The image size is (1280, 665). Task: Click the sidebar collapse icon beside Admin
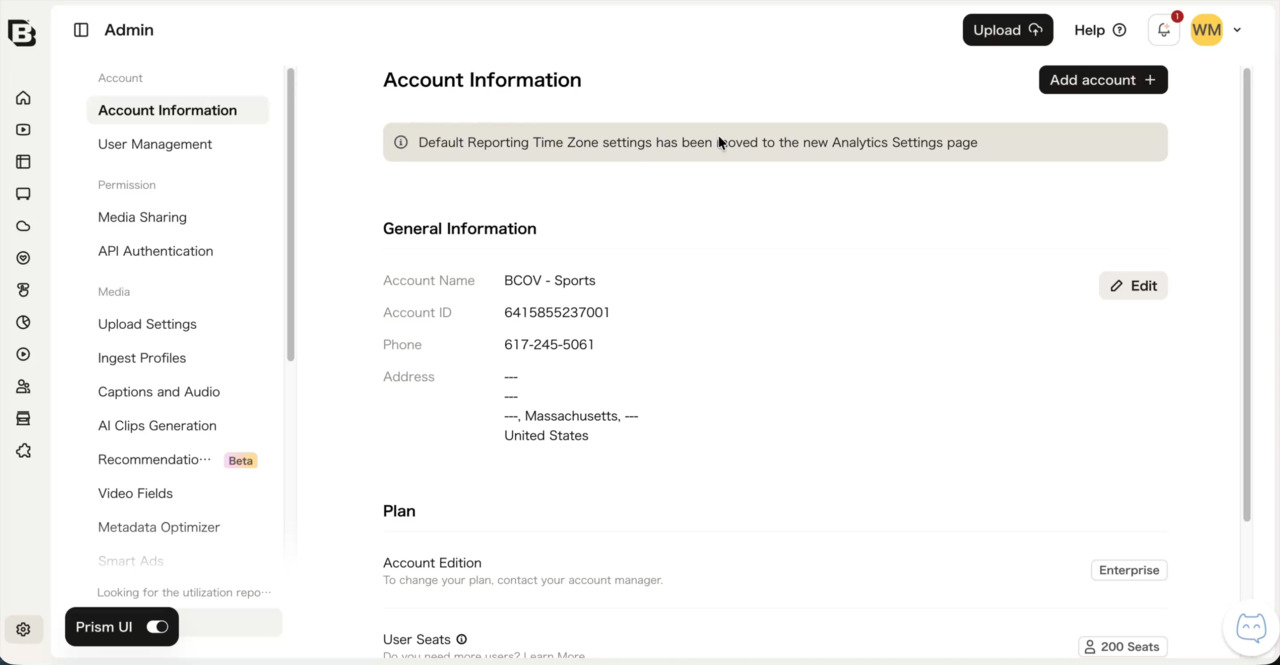click(x=81, y=30)
